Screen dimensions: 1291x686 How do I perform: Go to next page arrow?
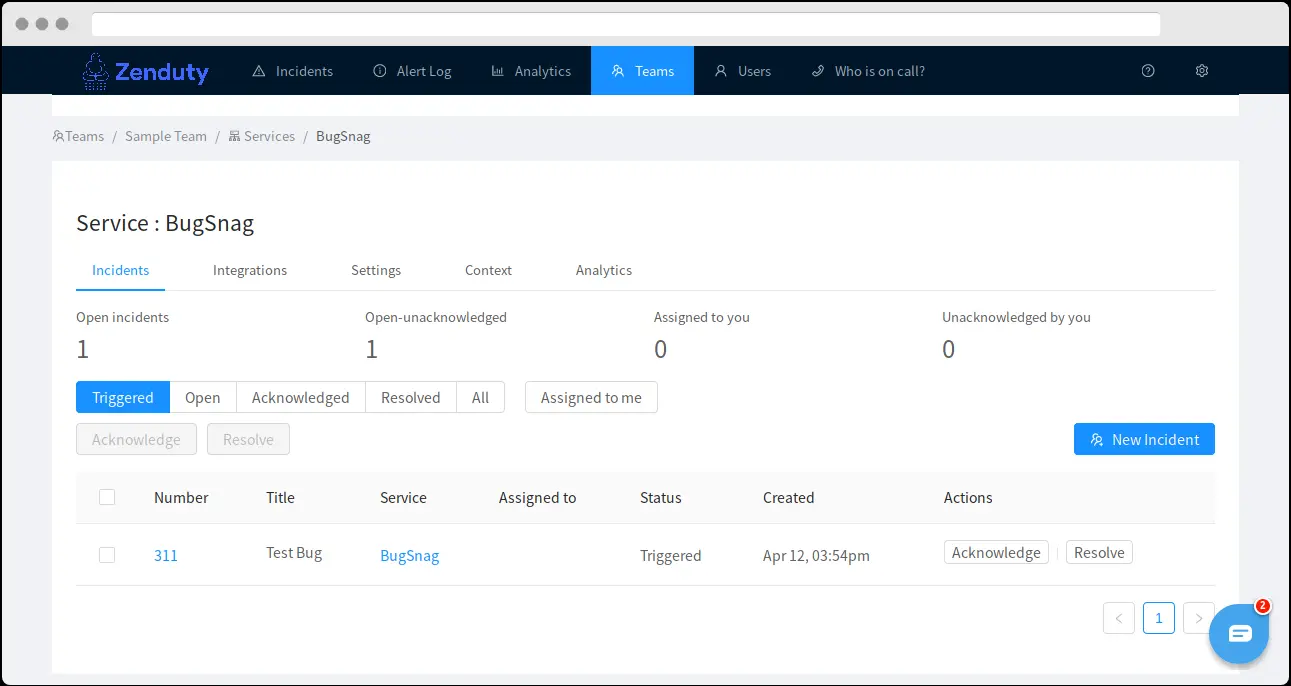[1198, 618]
